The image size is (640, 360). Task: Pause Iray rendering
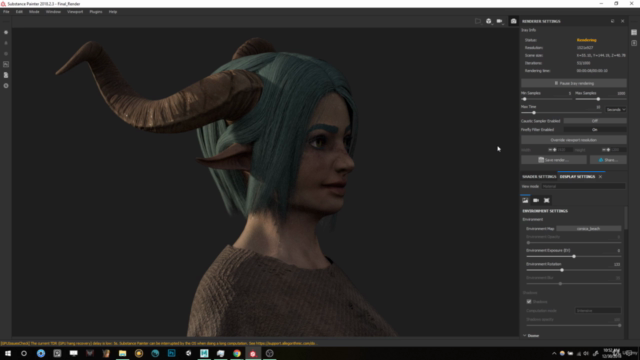pos(573,83)
